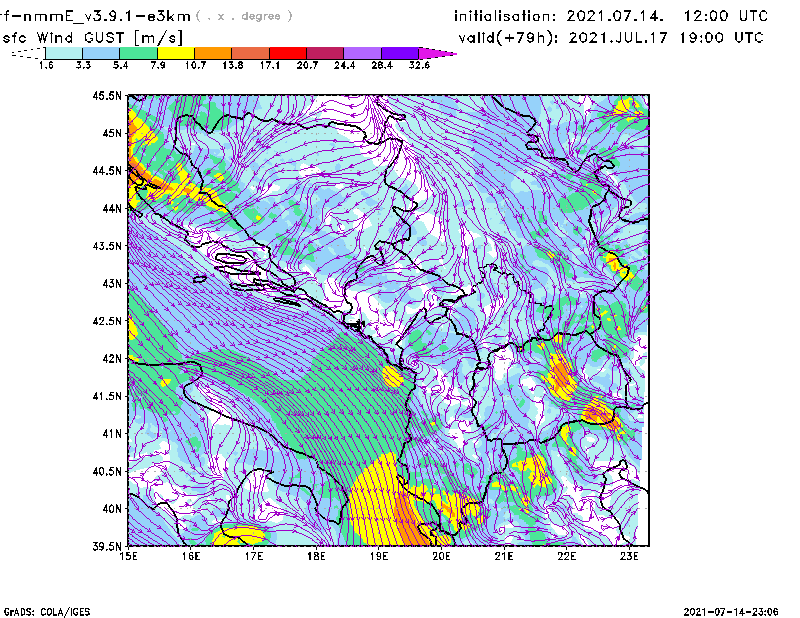The image size is (800, 618).
Task: Click the legend value '24.4'
Action: pyautogui.click(x=344, y=65)
